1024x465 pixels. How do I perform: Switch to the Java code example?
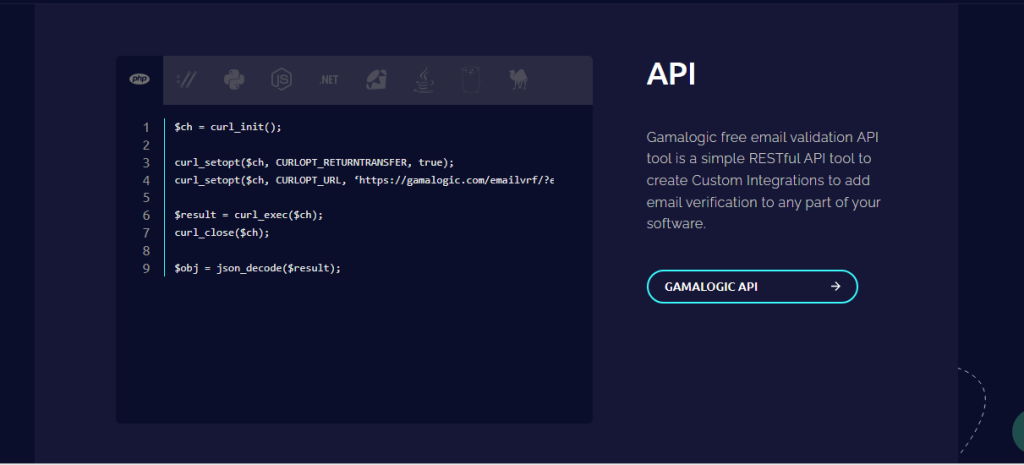pyautogui.click(x=424, y=80)
